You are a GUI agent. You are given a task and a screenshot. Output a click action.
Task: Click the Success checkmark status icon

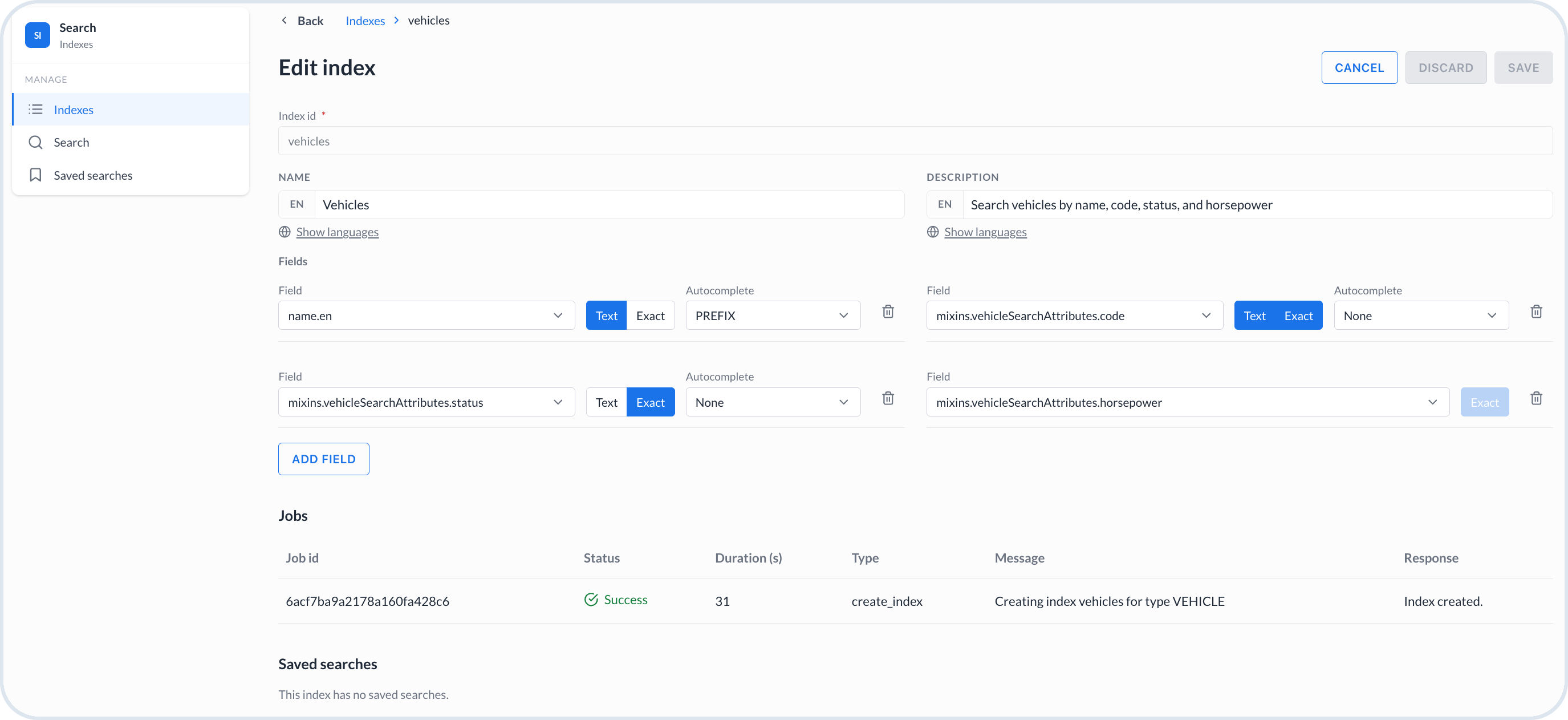coord(591,600)
